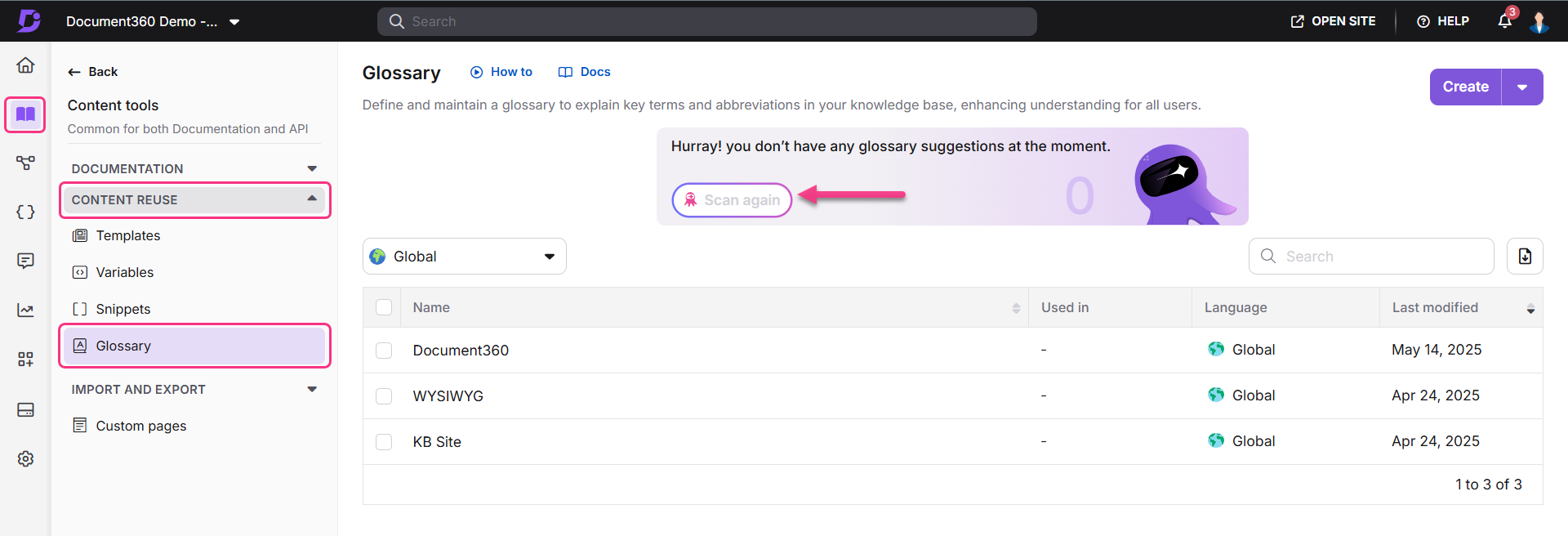Select Snippets from the sidebar

pos(122,309)
